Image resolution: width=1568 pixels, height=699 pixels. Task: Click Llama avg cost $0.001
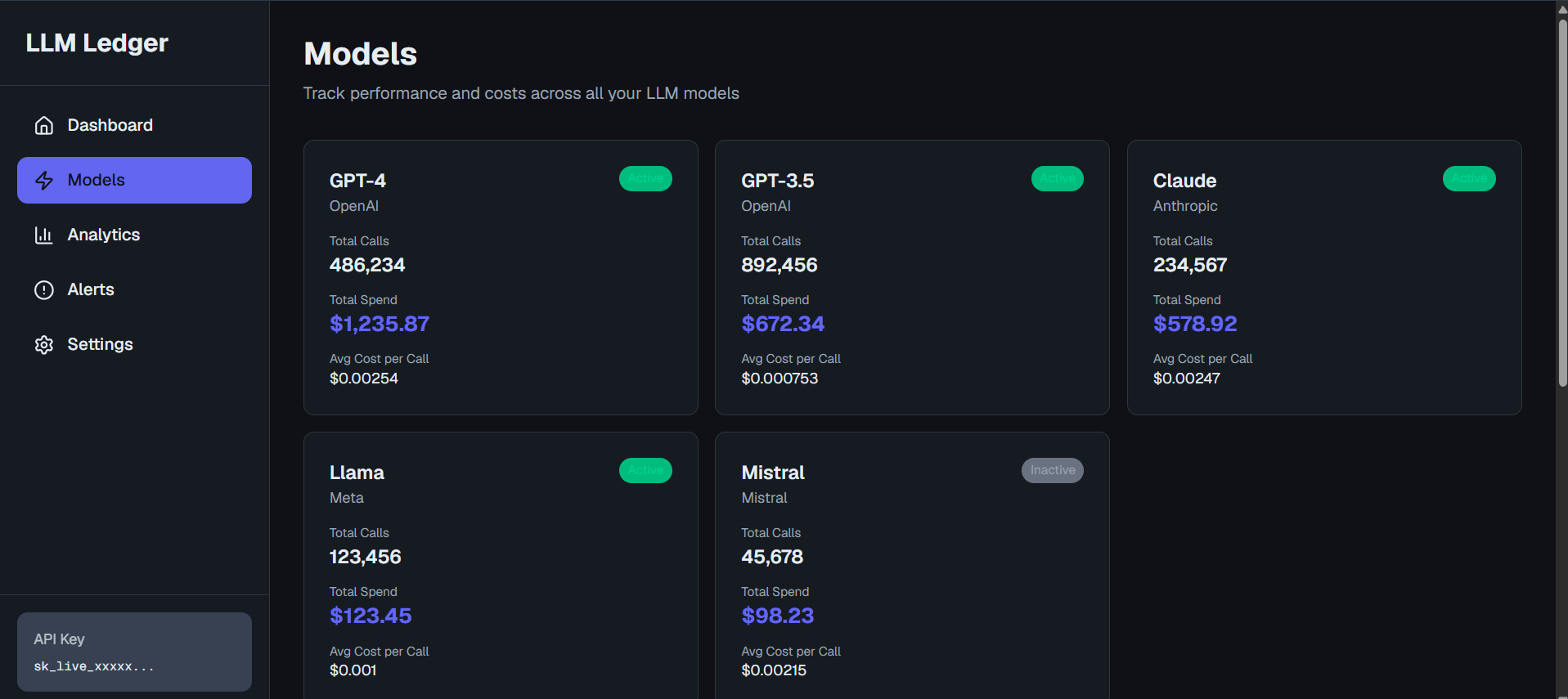[353, 670]
